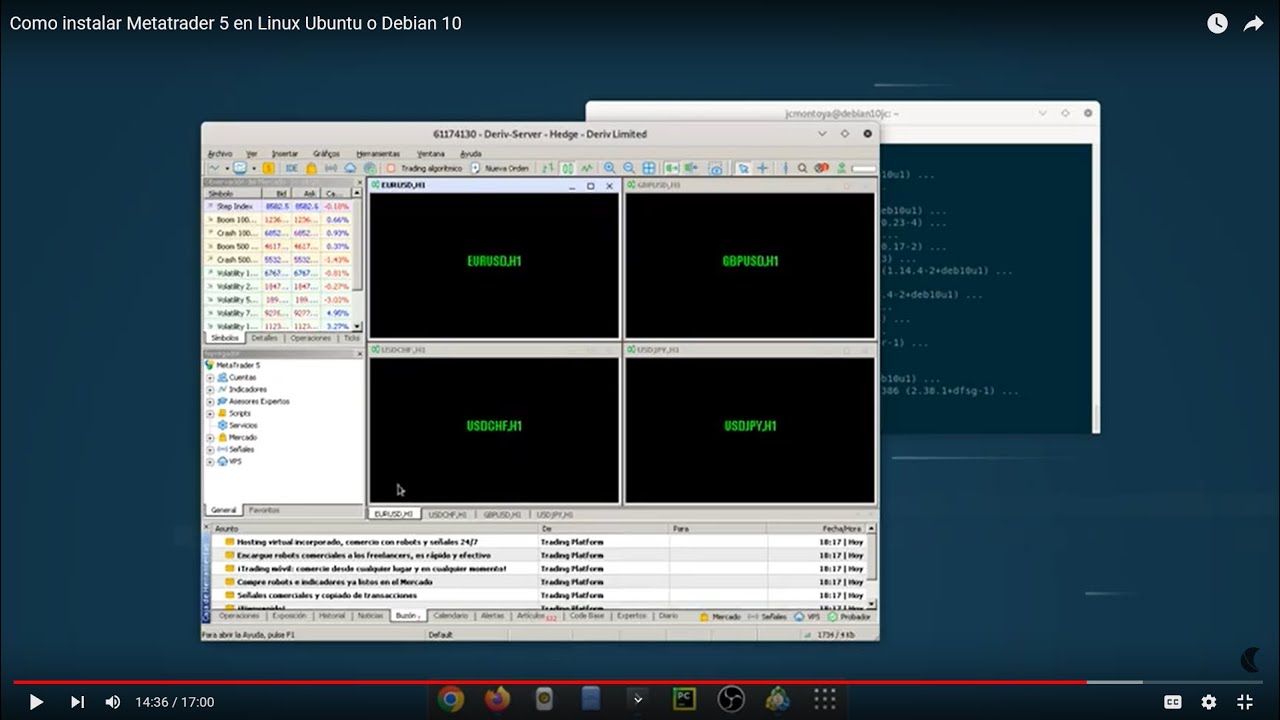Screen dimensions: 1280x720
Task: Click Señales button in toolbox footer
Action: (768, 617)
